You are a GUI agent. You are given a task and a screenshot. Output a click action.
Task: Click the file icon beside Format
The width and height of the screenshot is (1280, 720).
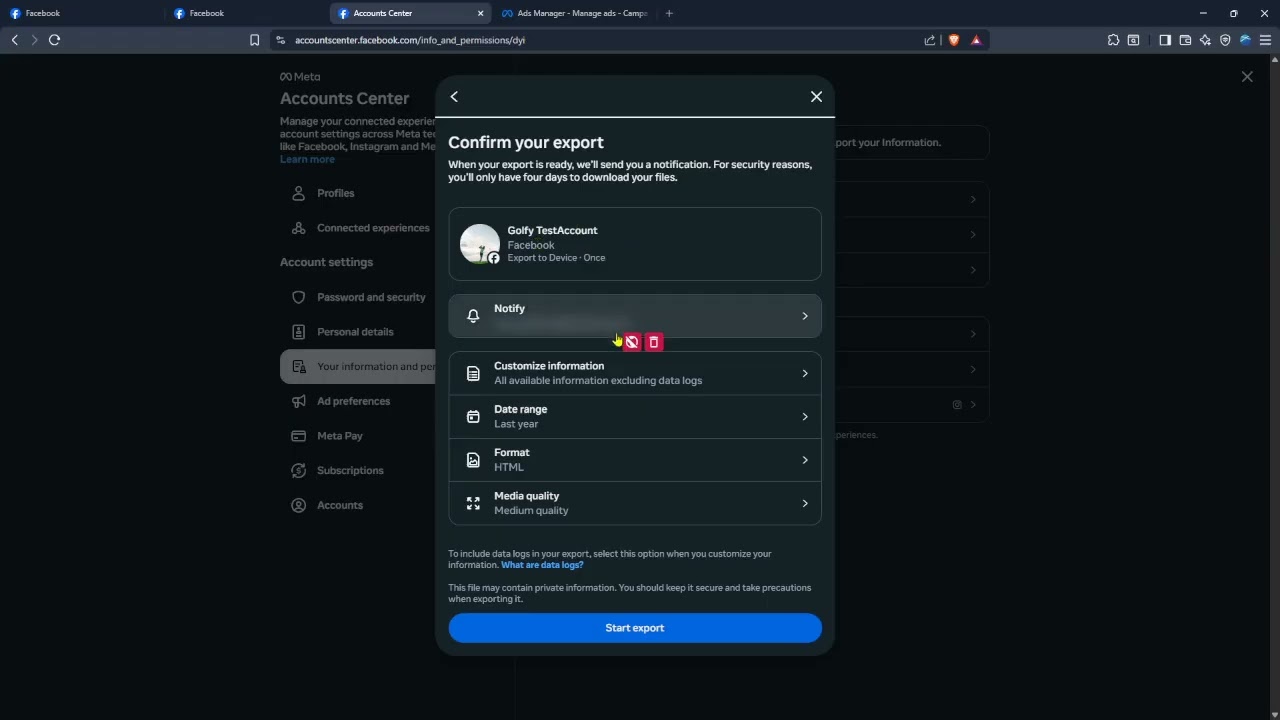click(473, 460)
